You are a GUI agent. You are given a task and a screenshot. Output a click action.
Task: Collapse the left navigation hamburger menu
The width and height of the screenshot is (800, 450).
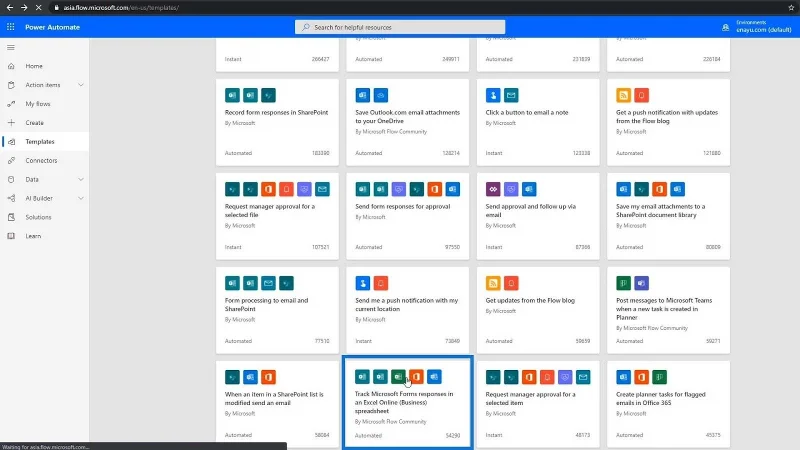tap(11, 47)
